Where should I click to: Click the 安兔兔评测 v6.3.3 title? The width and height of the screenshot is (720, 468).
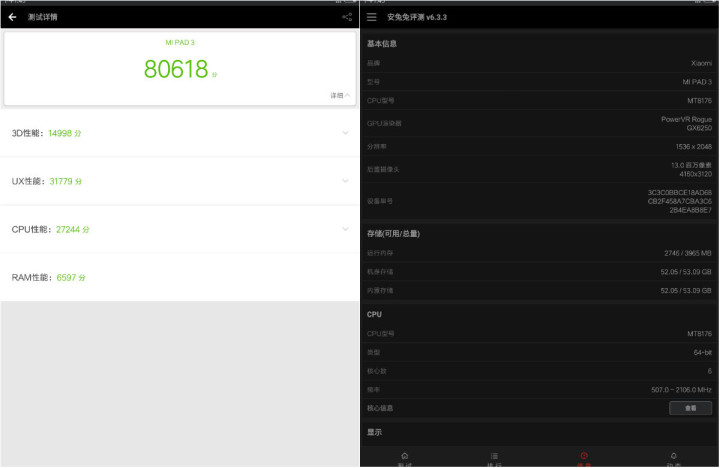417,17
